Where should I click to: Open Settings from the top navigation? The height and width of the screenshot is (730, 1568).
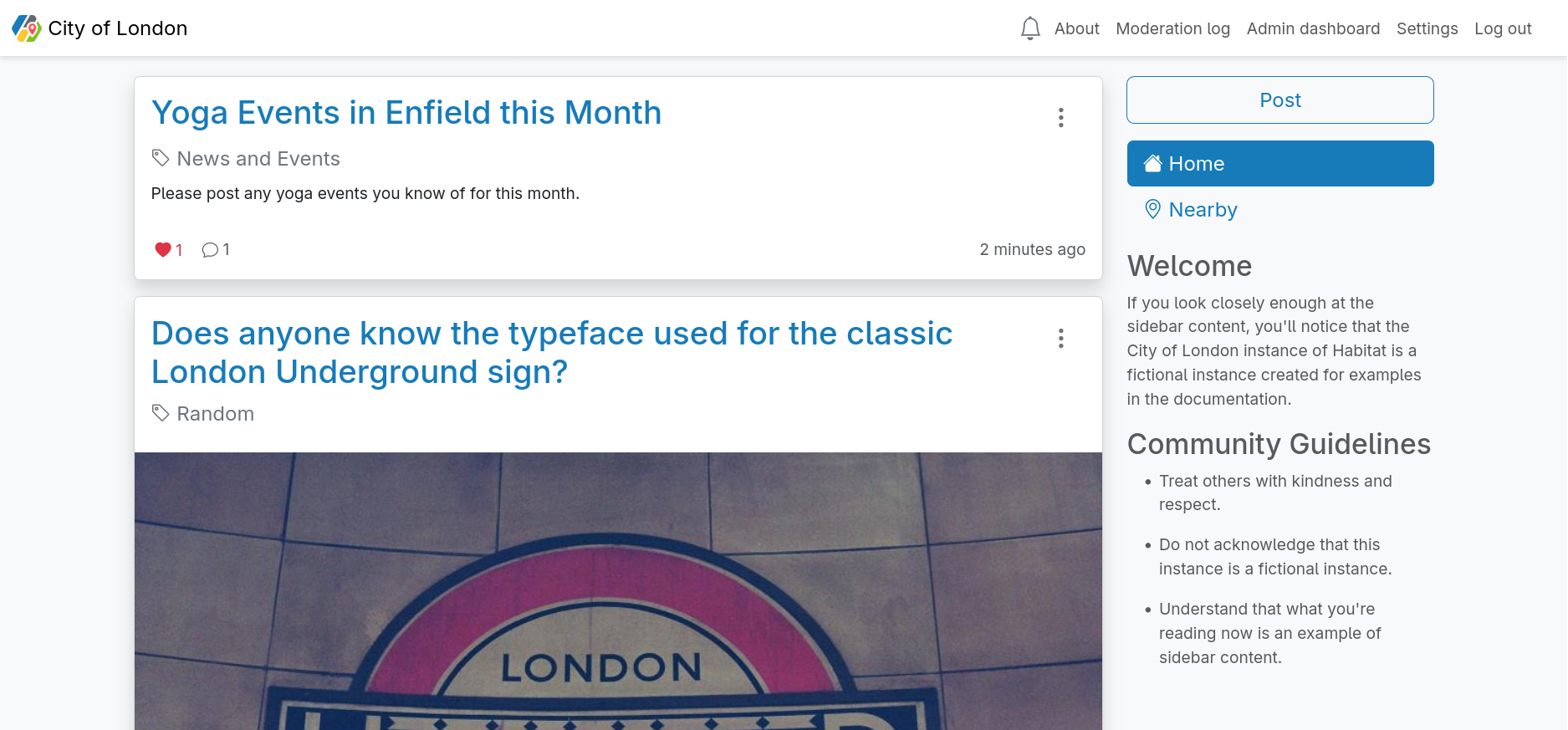(1427, 28)
